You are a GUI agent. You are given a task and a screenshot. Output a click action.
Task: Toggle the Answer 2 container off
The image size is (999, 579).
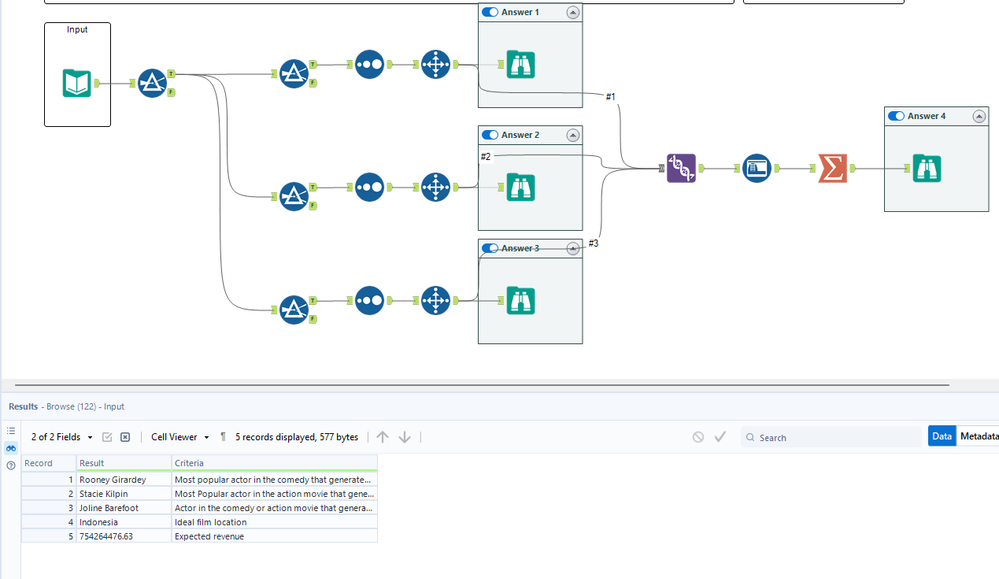click(490, 135)
